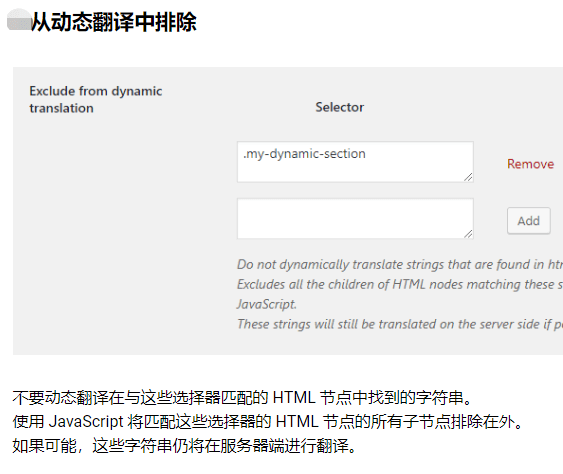
Task: Click the gray icon beside the heading
Action: [19, 20]
